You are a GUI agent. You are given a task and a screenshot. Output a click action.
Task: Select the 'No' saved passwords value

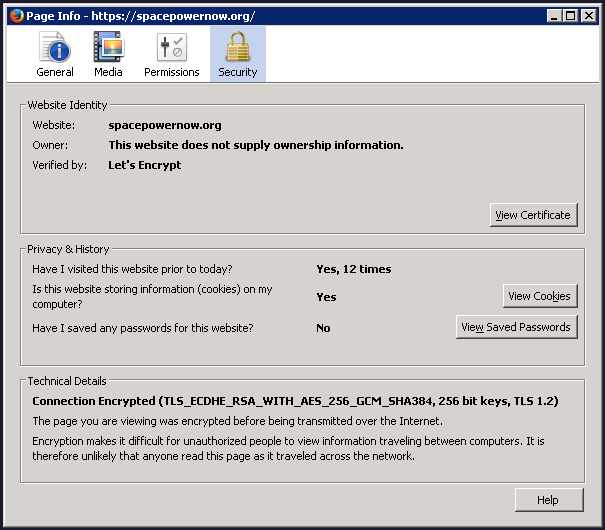tap(323, 328)
